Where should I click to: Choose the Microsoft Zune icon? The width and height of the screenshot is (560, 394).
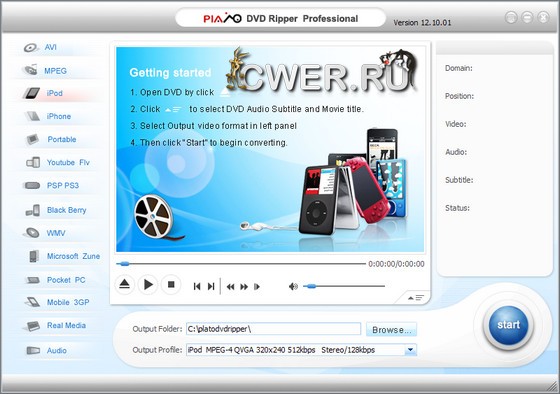click(34, 256)
